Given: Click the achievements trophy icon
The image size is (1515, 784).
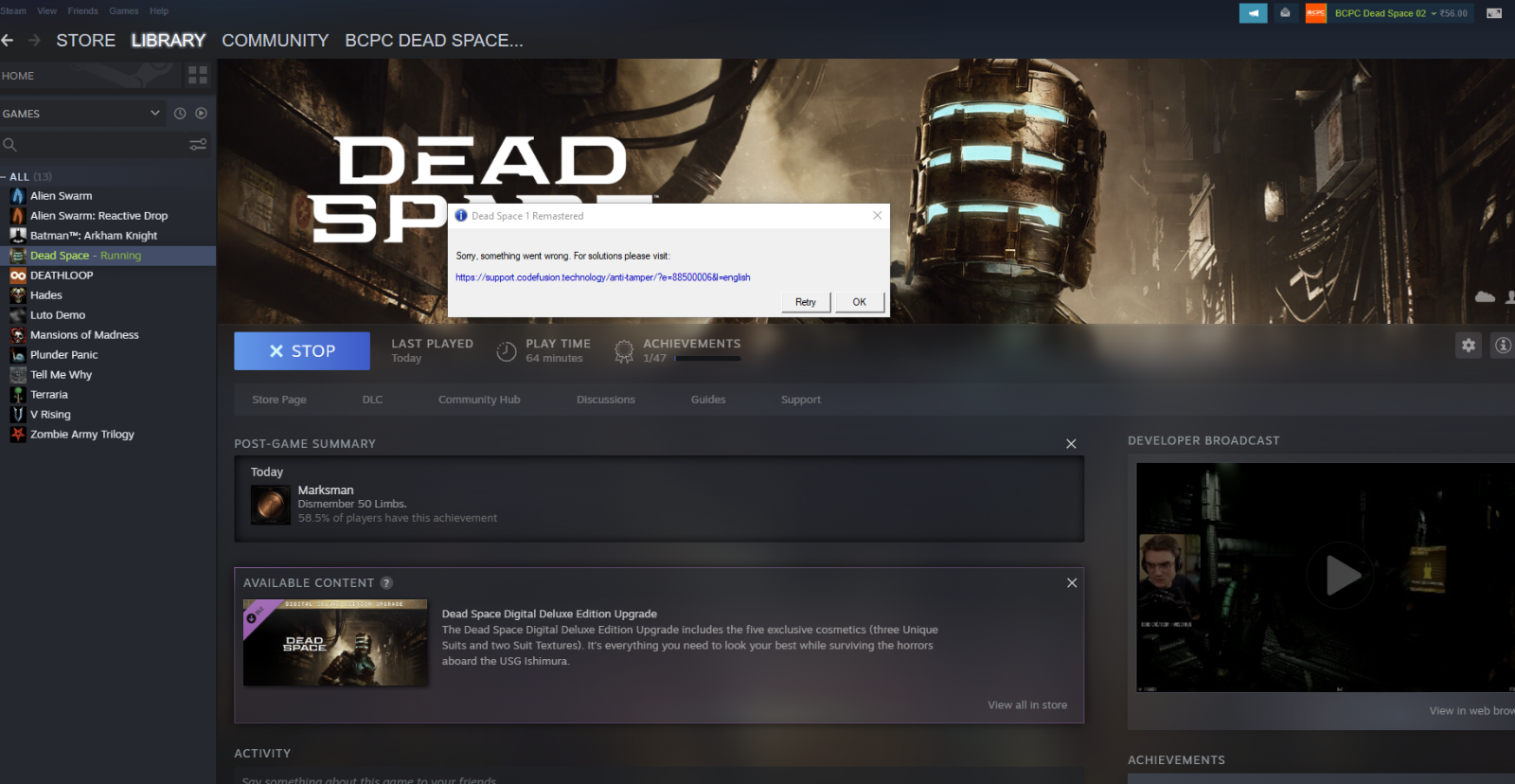Looking at the screenshot, I should coord(624,351).
